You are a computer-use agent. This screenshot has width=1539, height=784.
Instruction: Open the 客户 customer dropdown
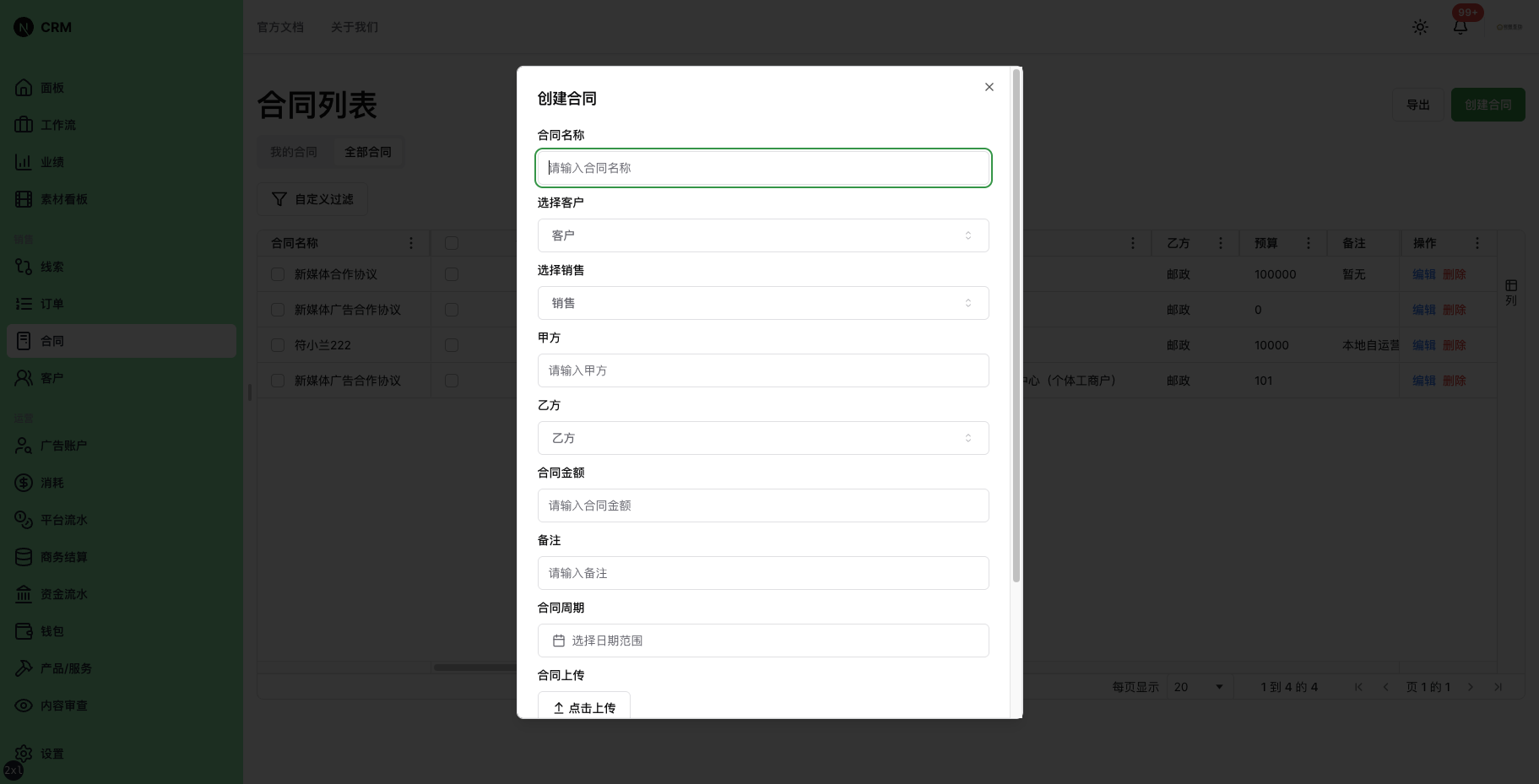[762, 235]
